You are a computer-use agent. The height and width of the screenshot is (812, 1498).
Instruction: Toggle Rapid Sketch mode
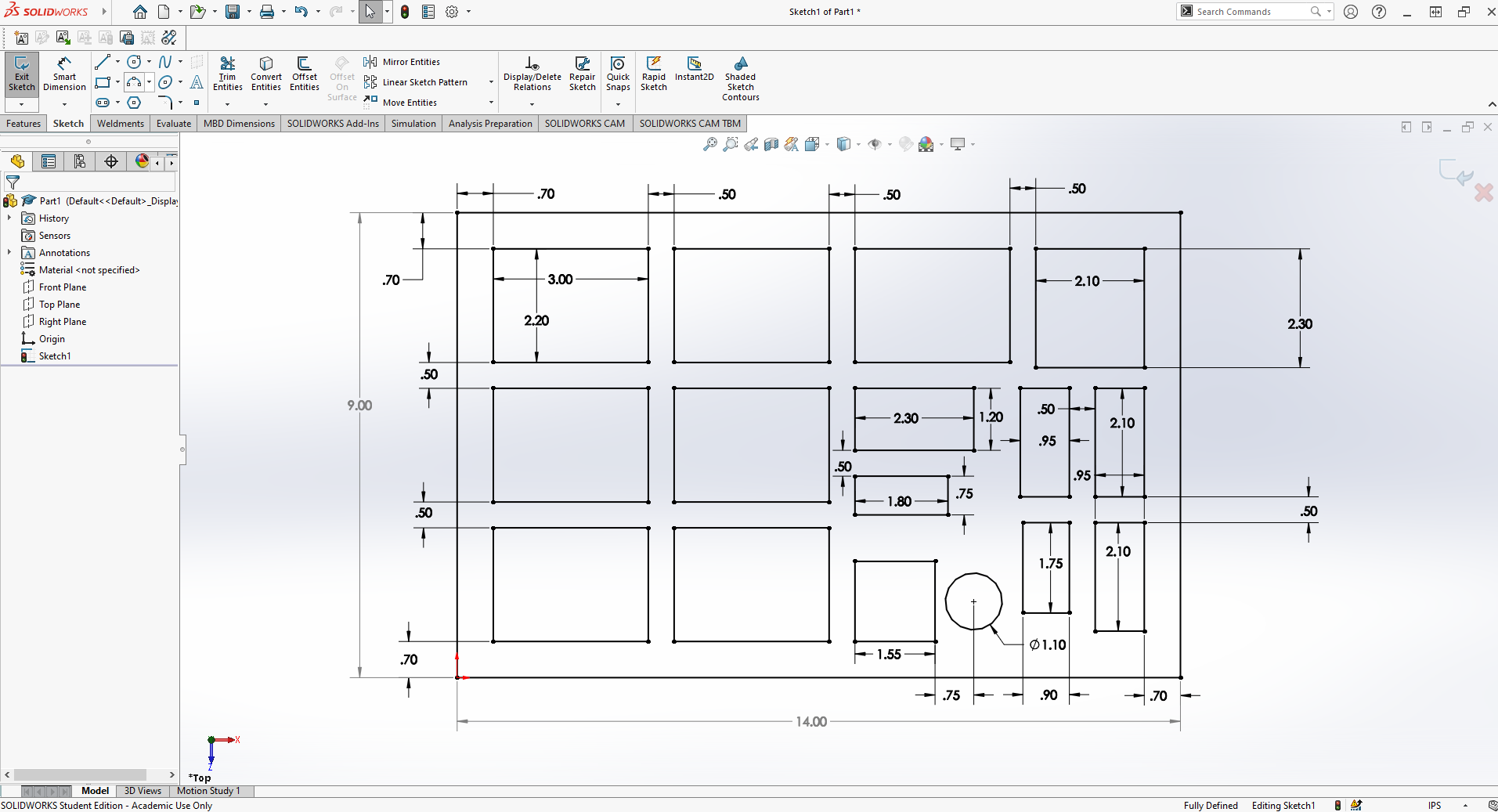coord(654,74)
